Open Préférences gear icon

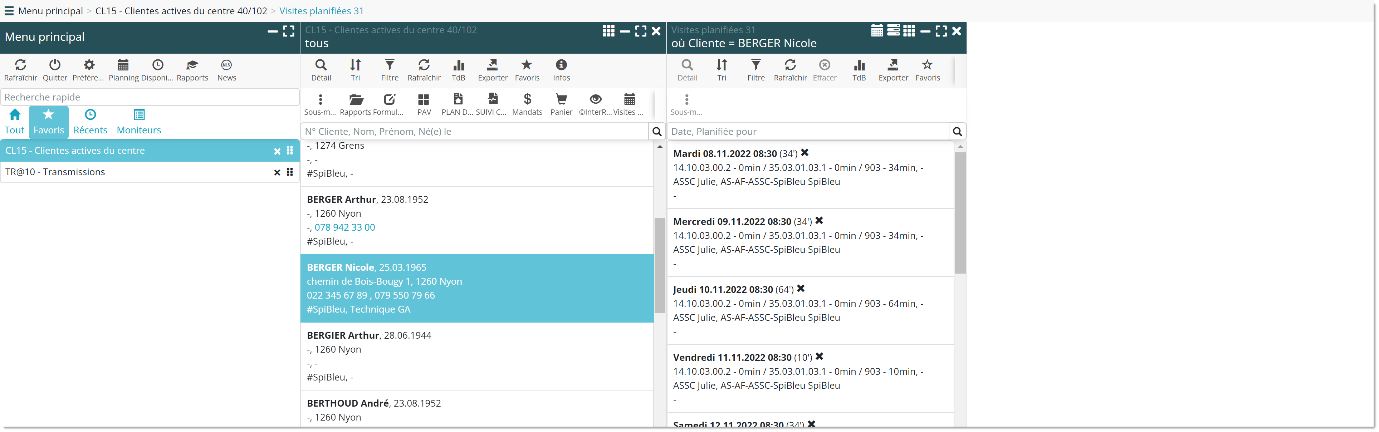(x=88, y=68)
